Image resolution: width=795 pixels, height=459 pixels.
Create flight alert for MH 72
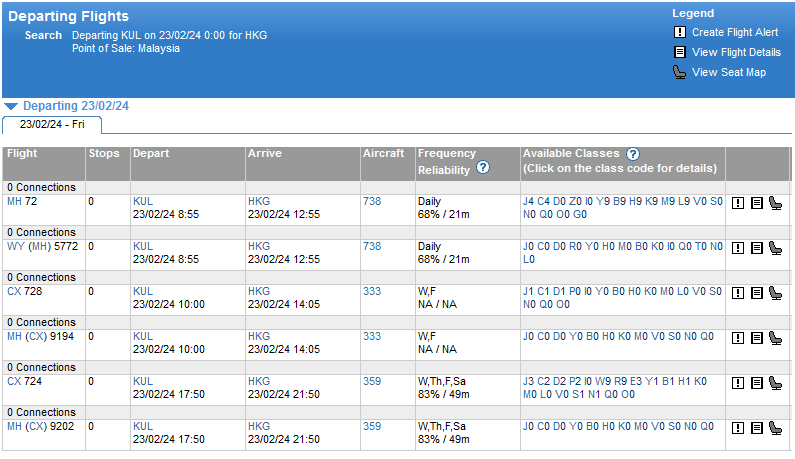pyautogui.click(x=738, y=203)
